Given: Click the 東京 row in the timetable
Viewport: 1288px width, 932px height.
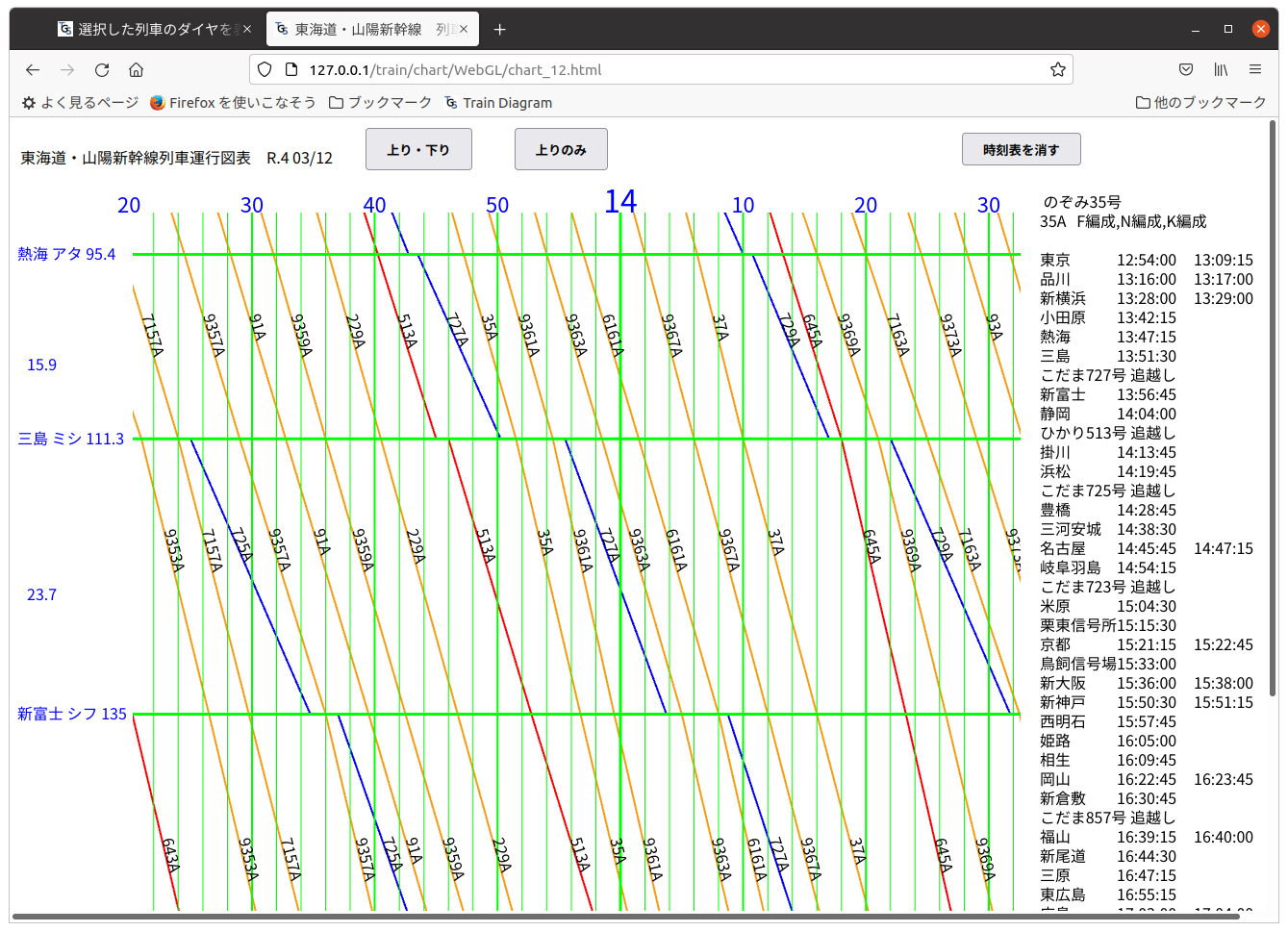Looking at the screenshot, I should pos(1147,260).
